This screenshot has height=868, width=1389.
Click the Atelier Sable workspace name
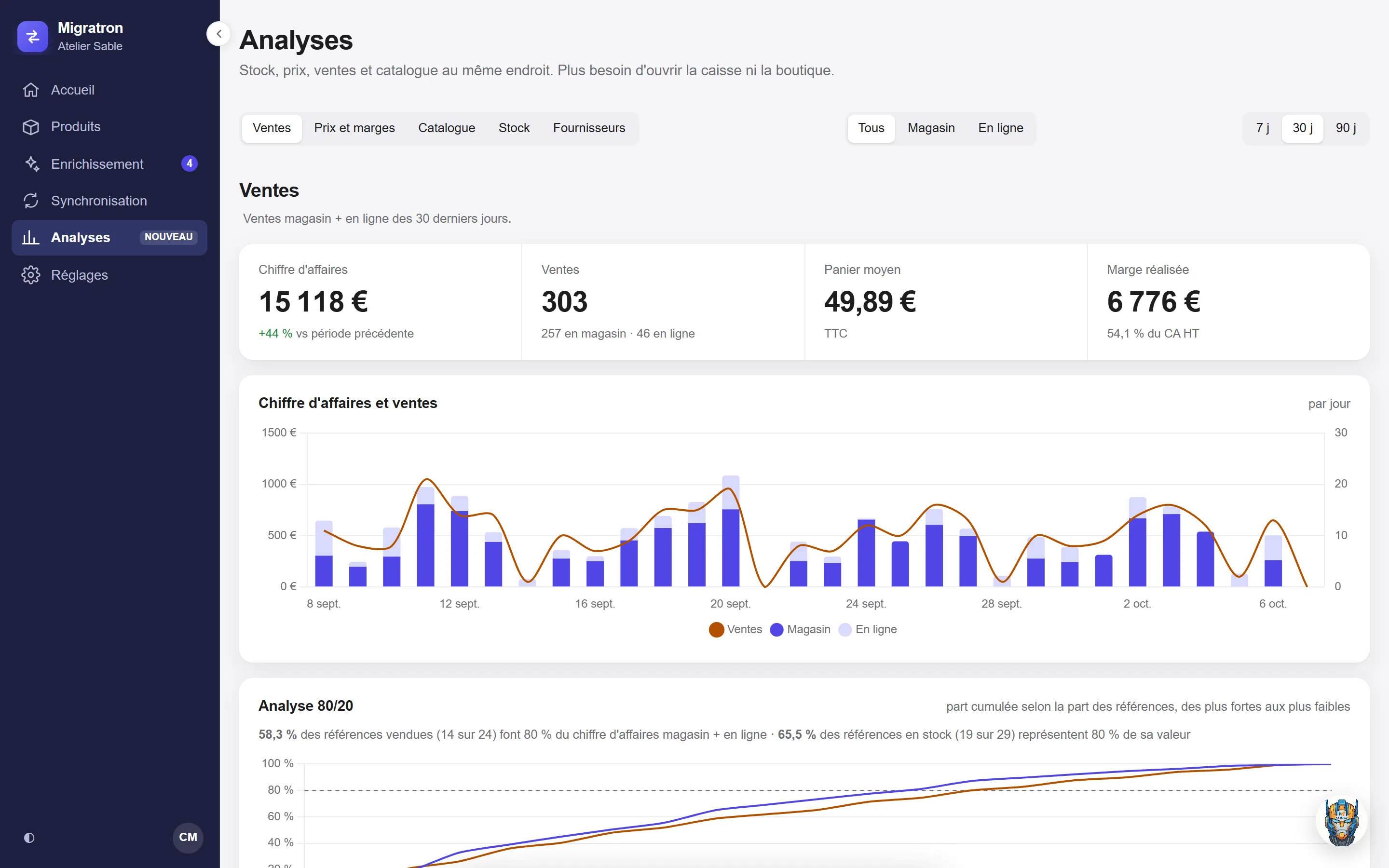click(90, 46)
